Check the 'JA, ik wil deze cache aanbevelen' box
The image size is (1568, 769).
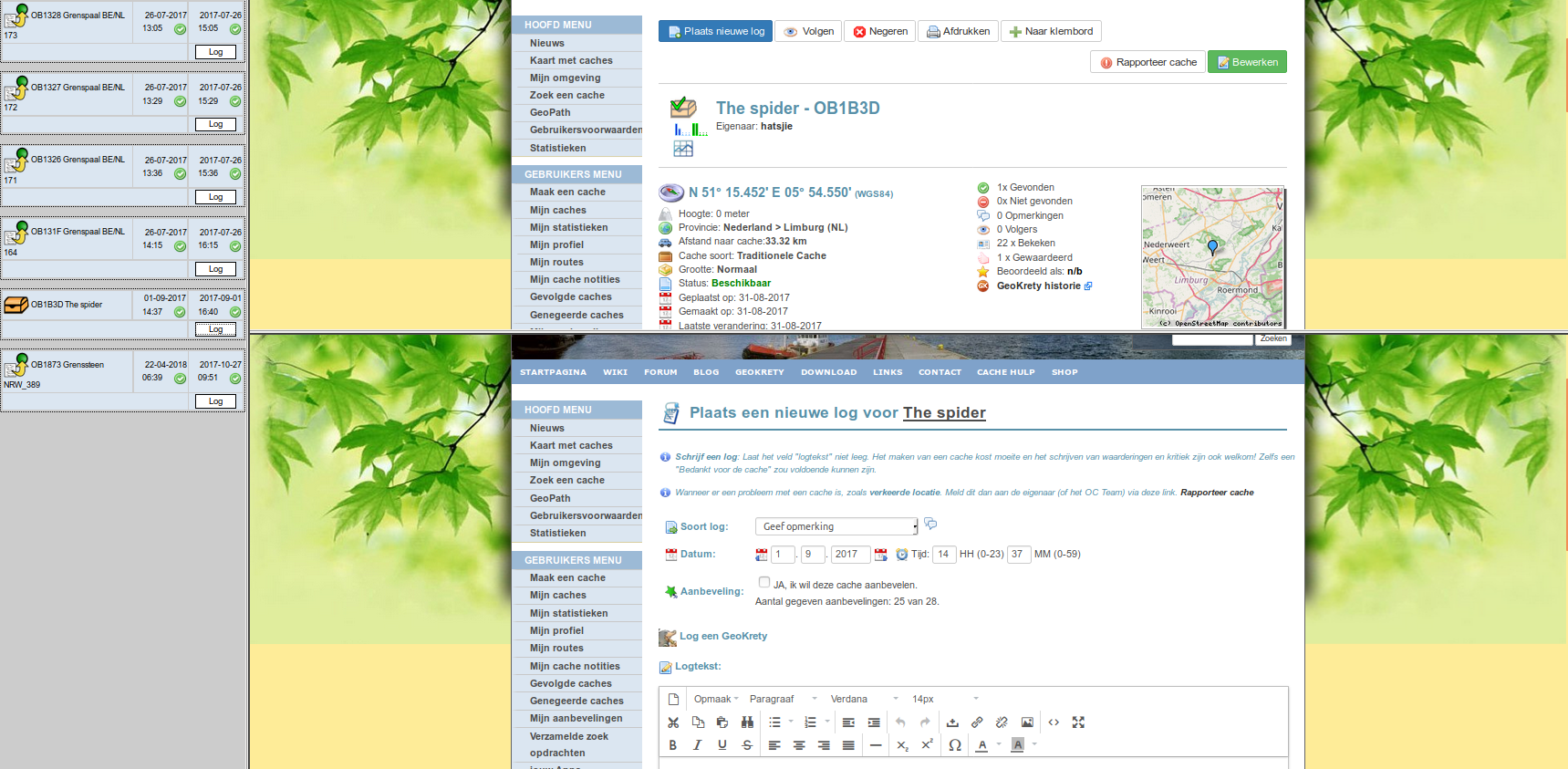764,582
